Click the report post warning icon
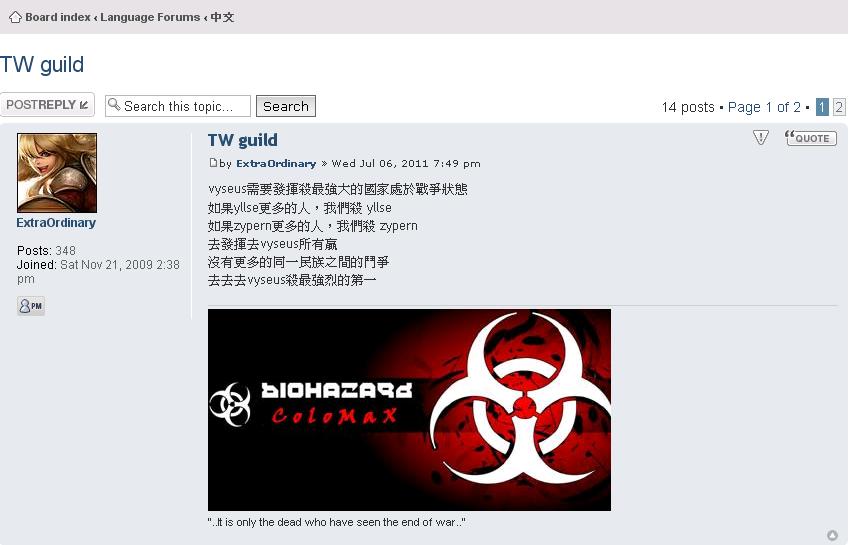Image resolution: width=849 pixels, height=545 pixels. pyautogui.click(x=761, y=137)
